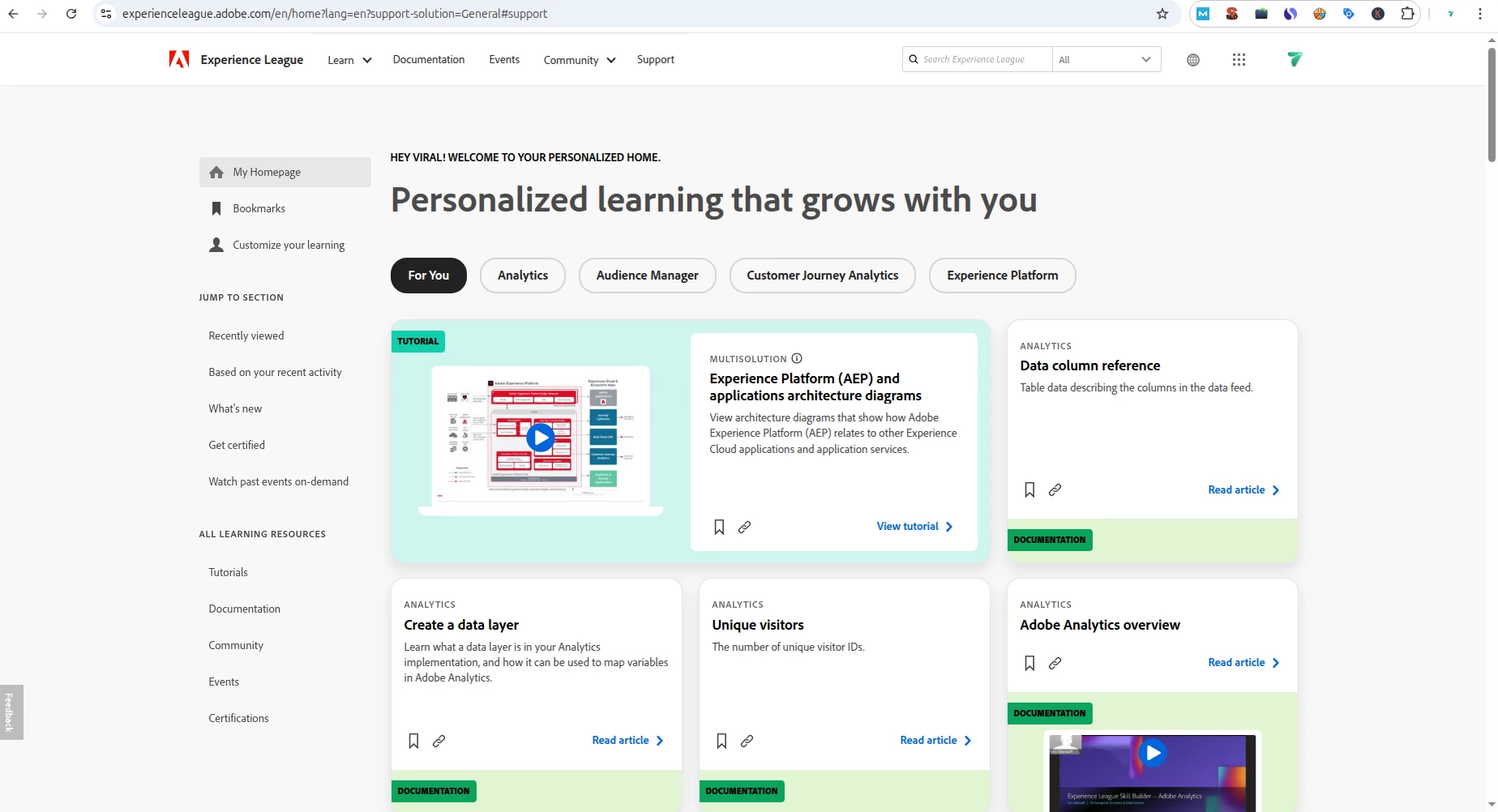1498x812 pixels.
Task: Copy link for AEP architecture diagrams tutorial
Action: pos(745,527)
